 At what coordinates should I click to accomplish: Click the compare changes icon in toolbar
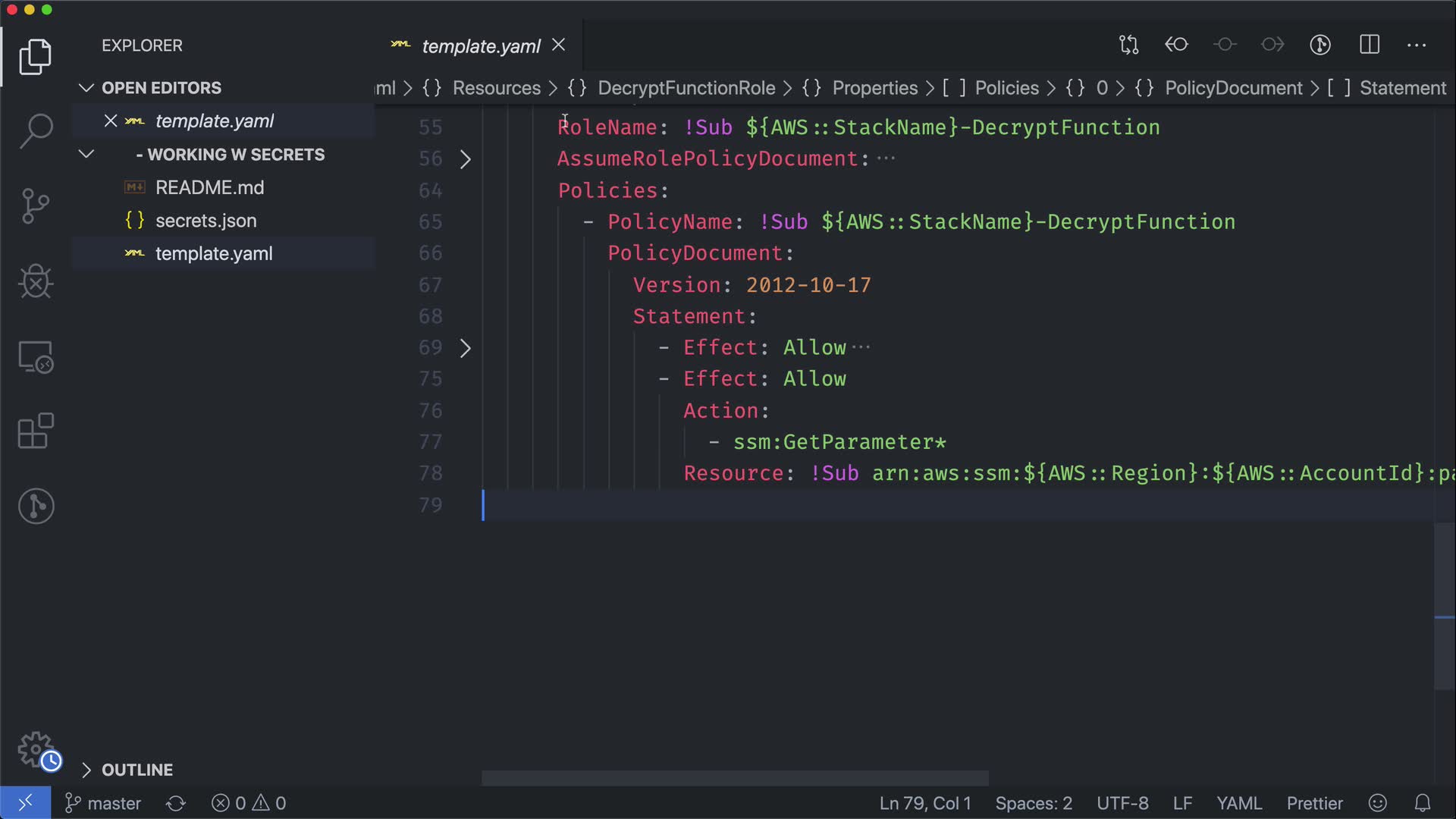(x=1128, y=45)
